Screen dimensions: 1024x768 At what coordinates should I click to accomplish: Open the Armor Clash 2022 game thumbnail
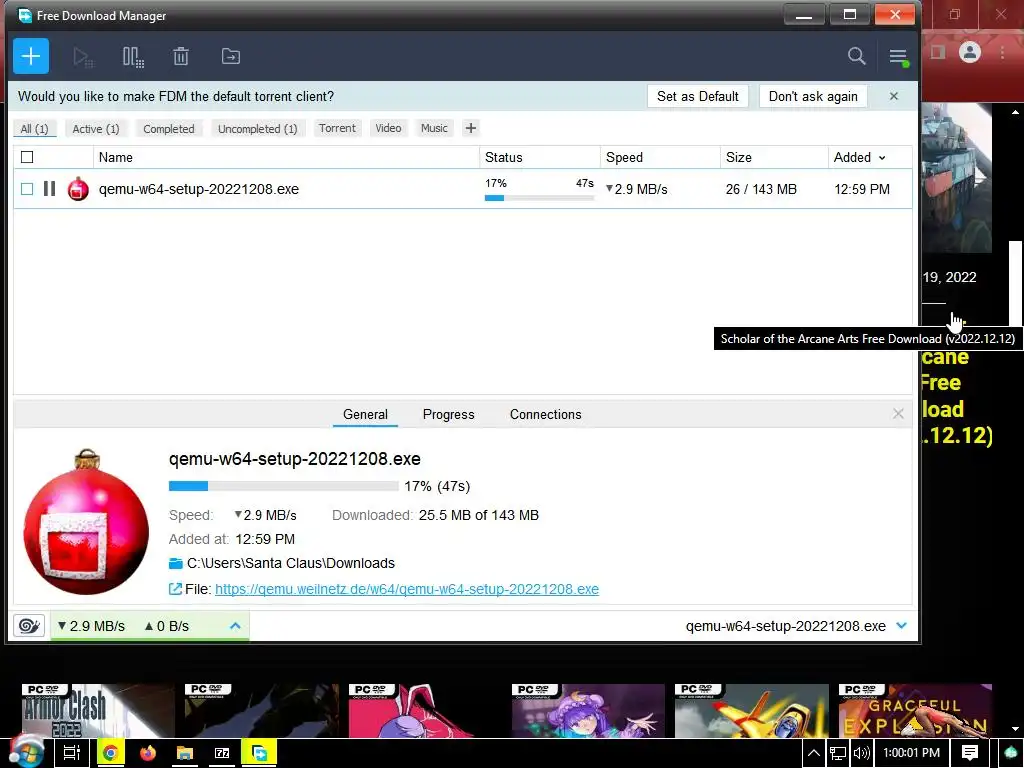(98, 711)
